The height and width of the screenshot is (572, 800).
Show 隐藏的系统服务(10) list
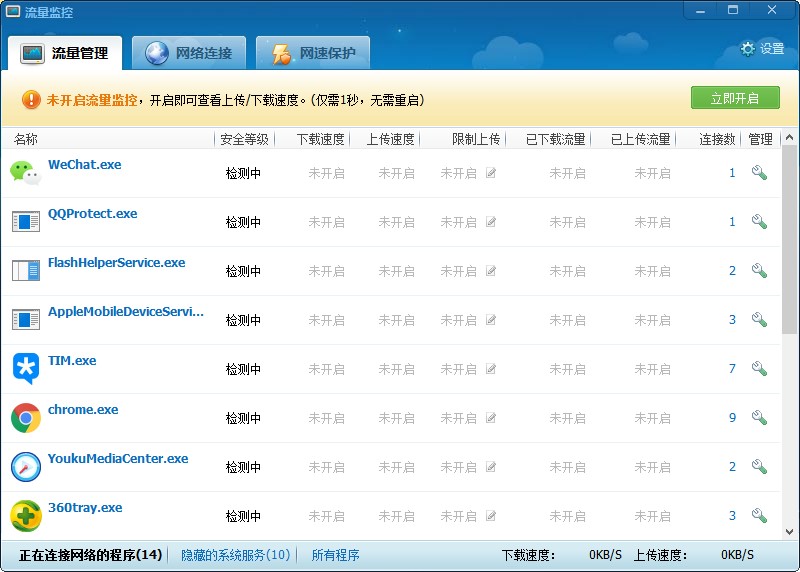point(236,555)
